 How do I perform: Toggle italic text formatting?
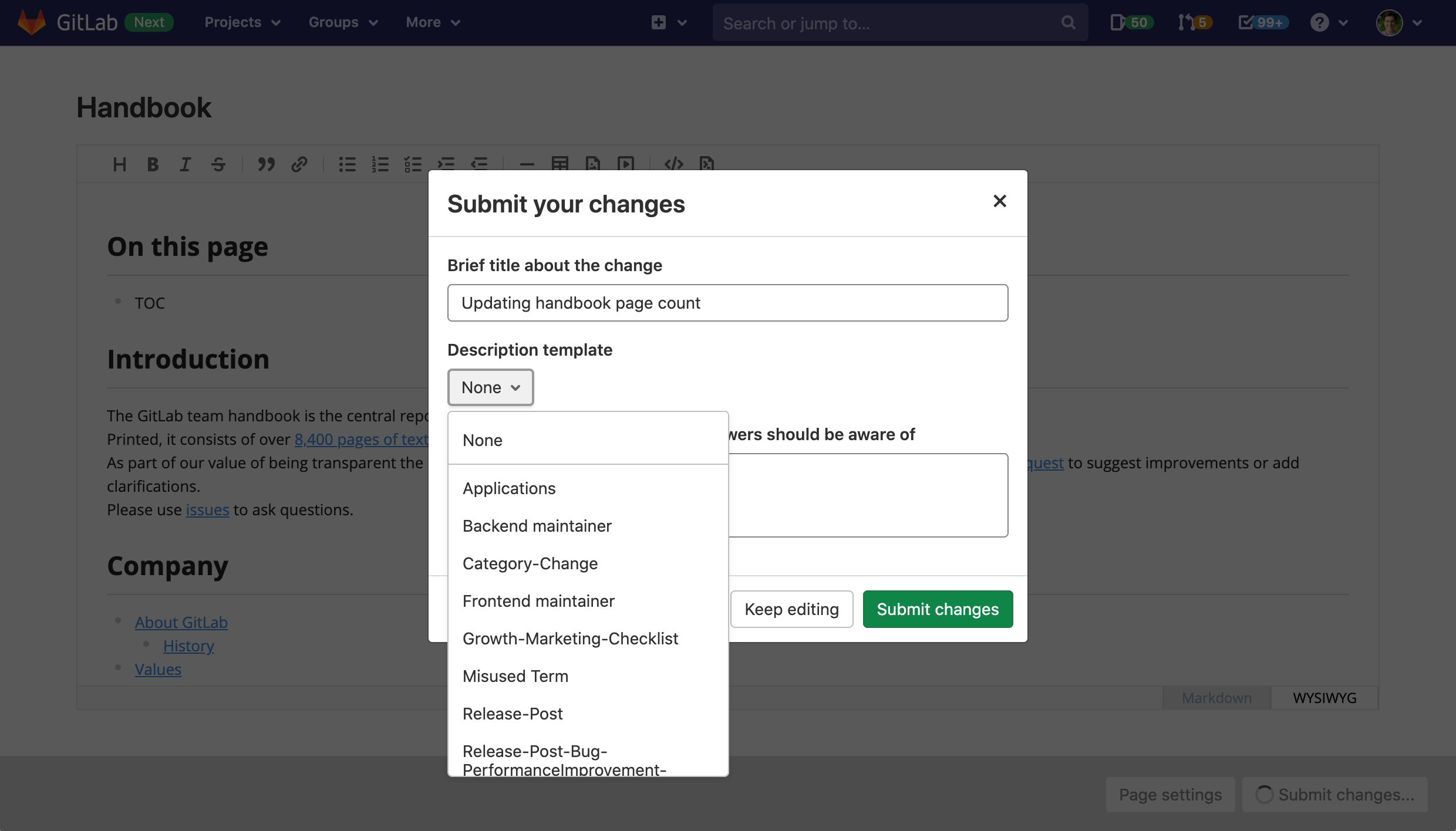[x=185, y=163]
